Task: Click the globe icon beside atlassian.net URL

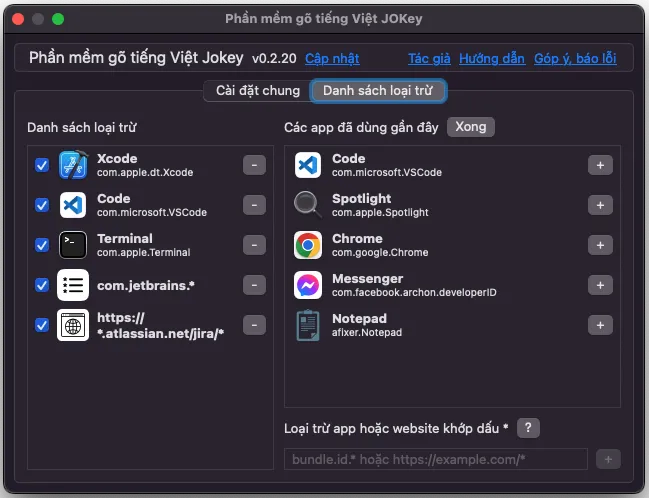Action: [x=73, y=325]
